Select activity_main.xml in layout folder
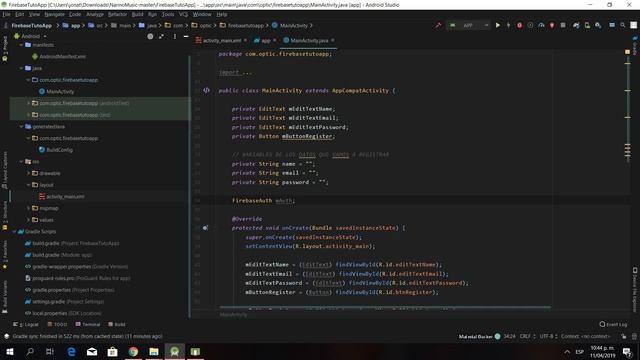 pos(65,196)
